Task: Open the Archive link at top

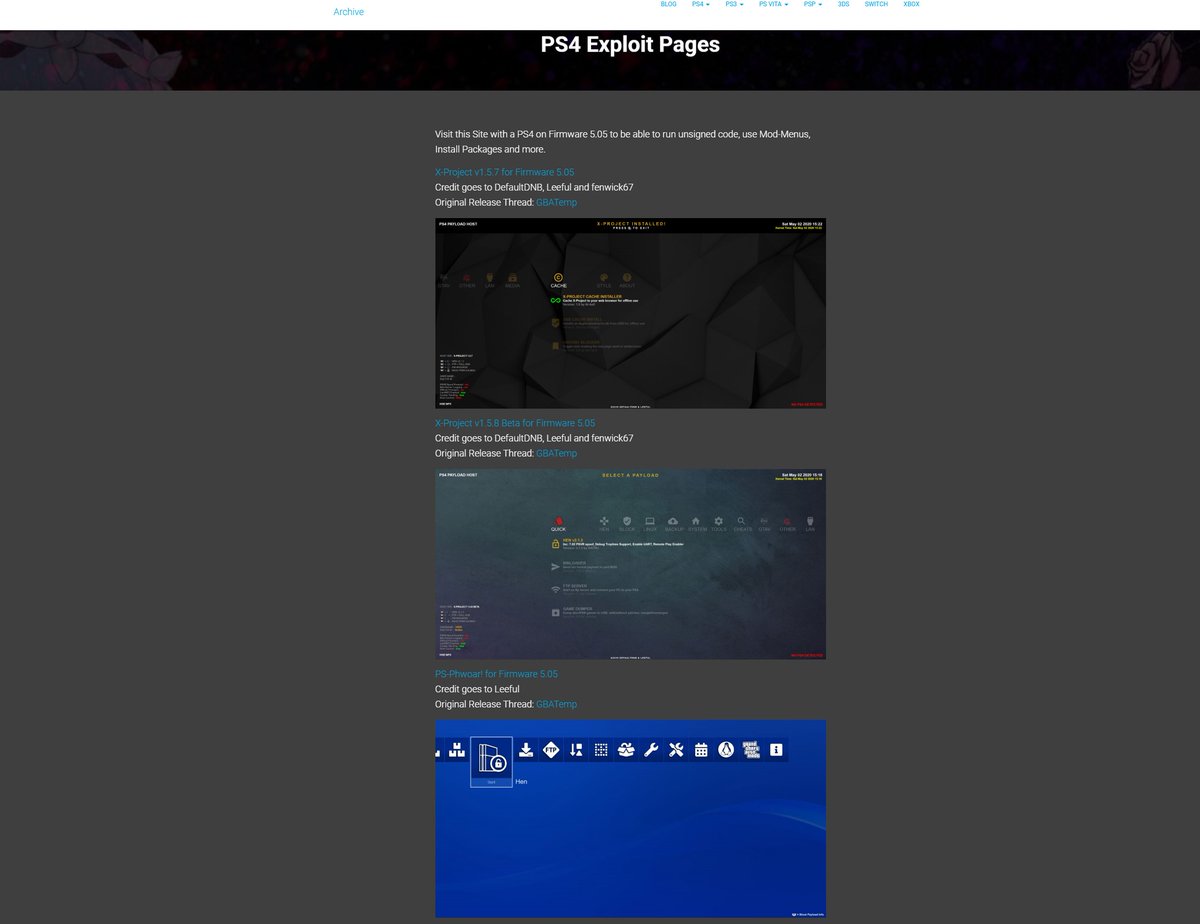Action: click(x=348, y=12)
